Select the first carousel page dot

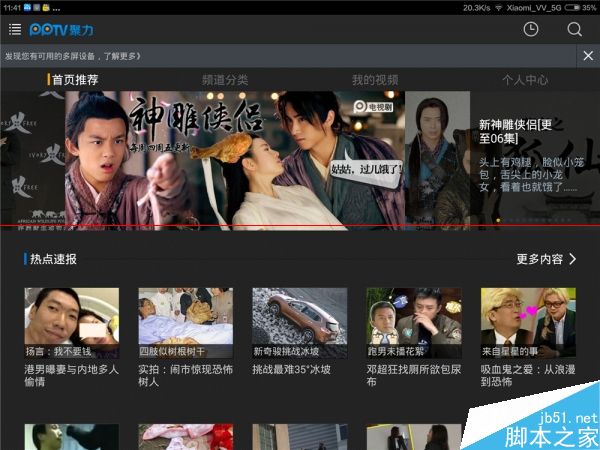pyautogui.click(x=498, y=220)
